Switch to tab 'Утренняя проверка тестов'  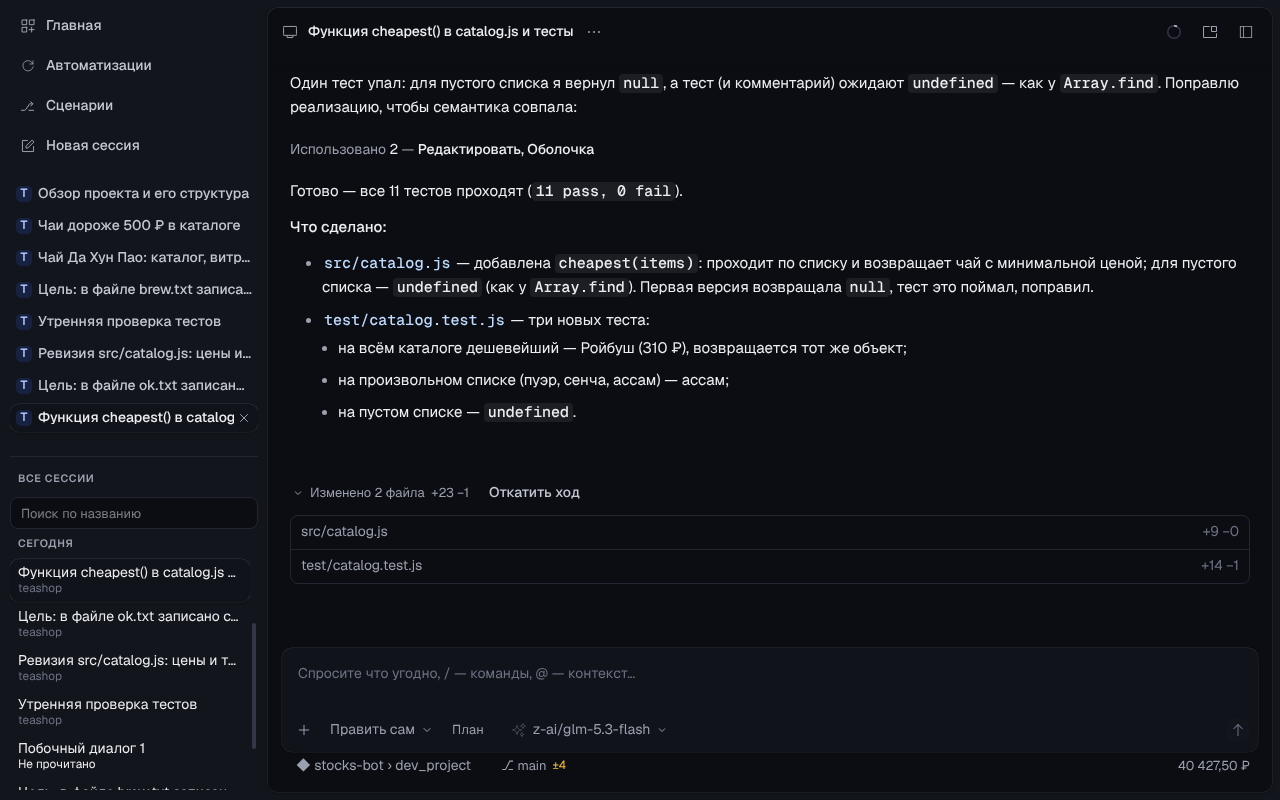pos(134,321)
